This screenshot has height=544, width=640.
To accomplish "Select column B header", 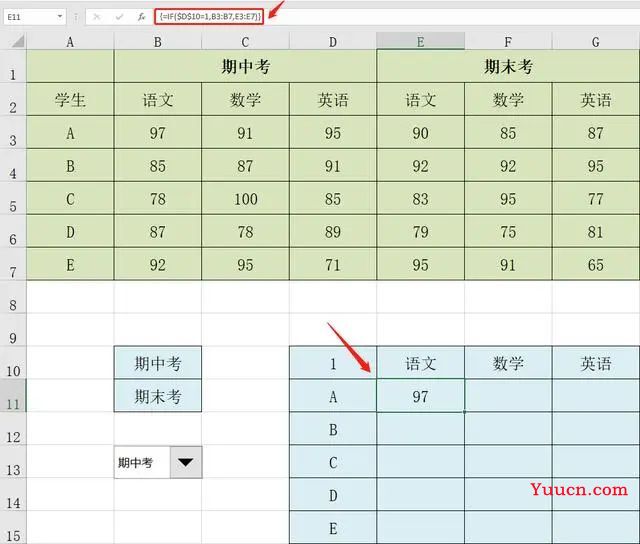I will [x=158, y=42].
